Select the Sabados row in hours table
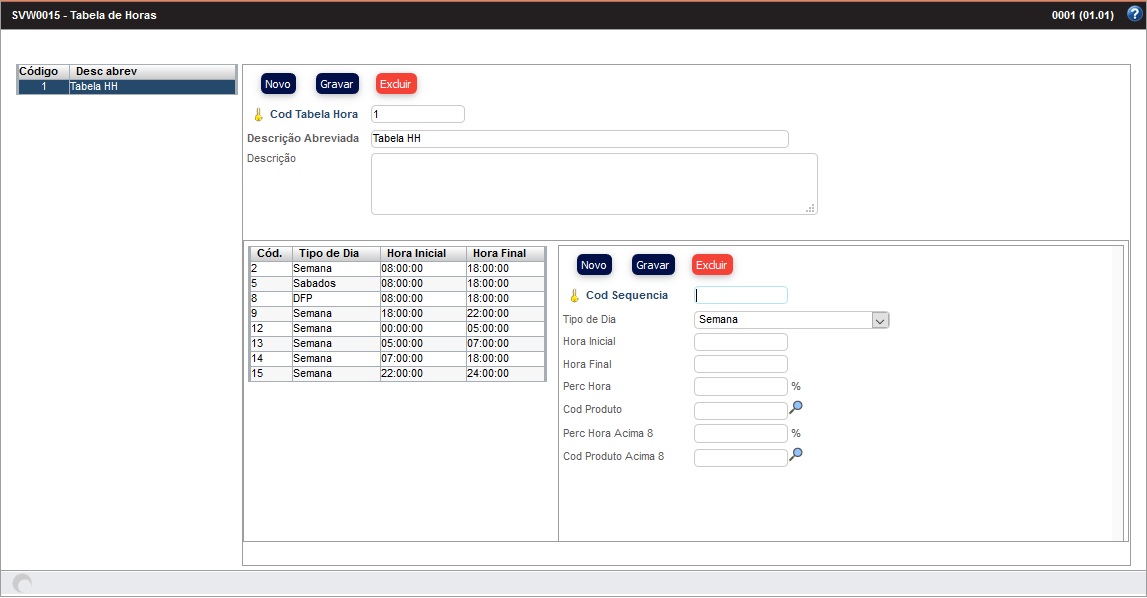Image resolution: width=1147 pixels, height=598 pixels. [x=397, y=283]
